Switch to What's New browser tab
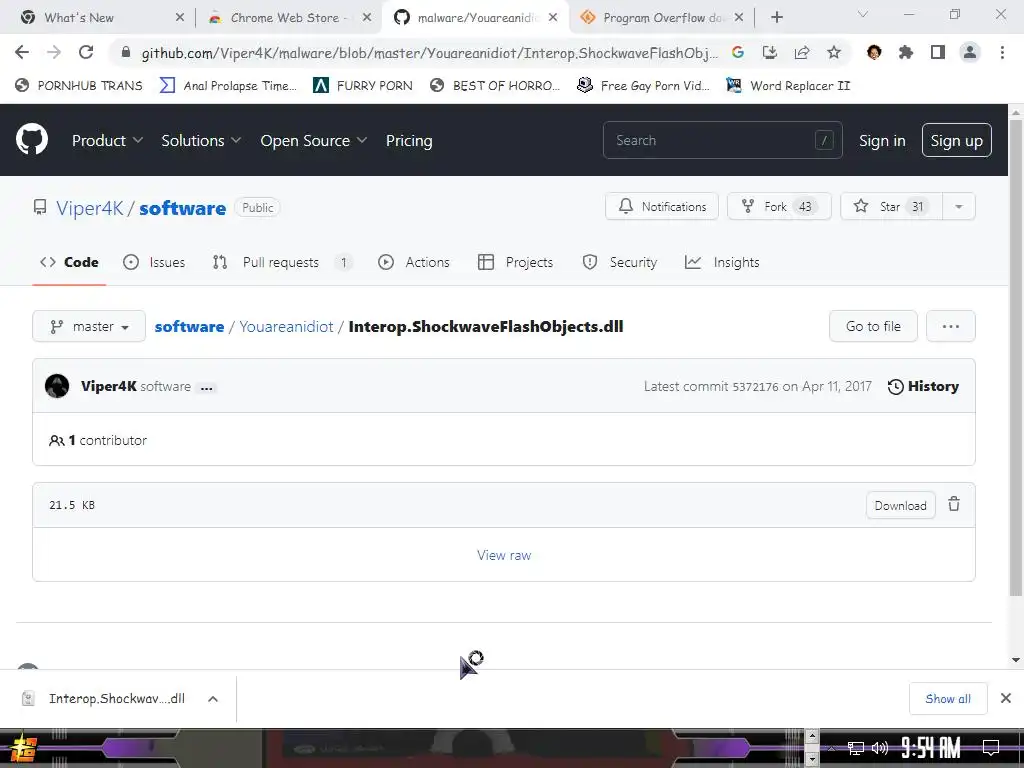Screen dimensions: 1024x768 [x=98, y=17]
